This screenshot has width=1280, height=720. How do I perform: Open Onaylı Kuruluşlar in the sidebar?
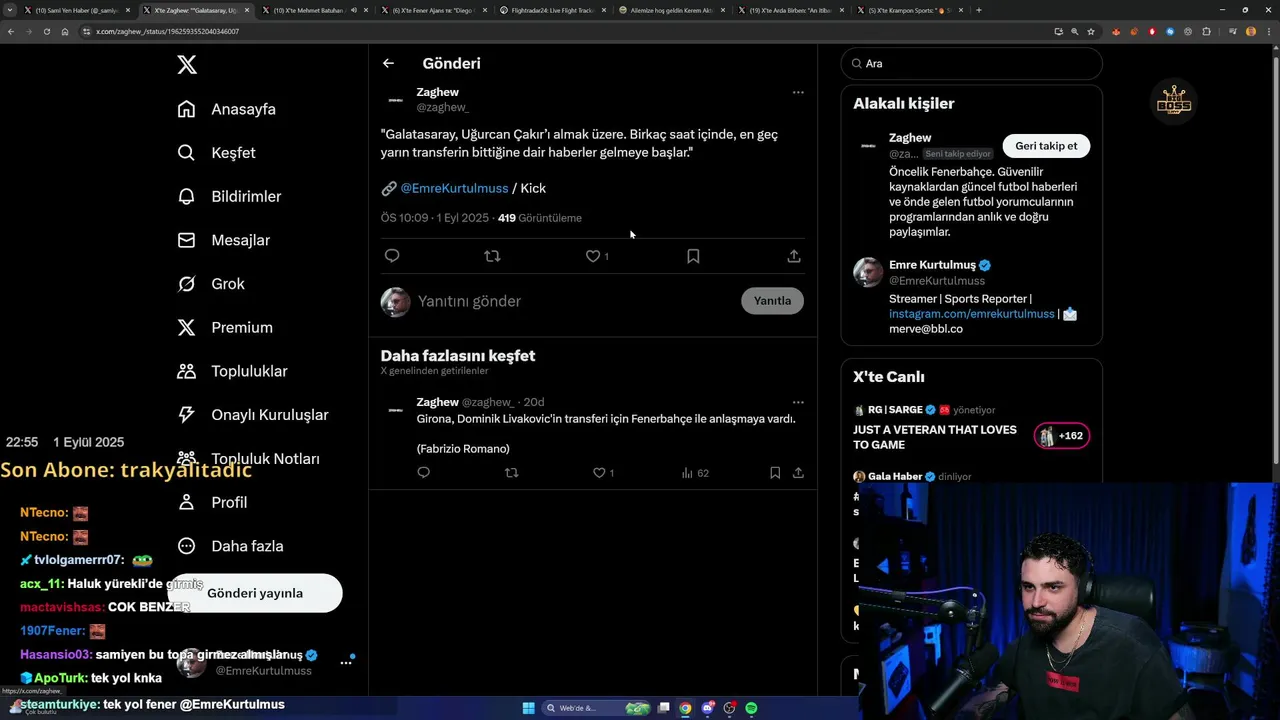coord(252,415)
